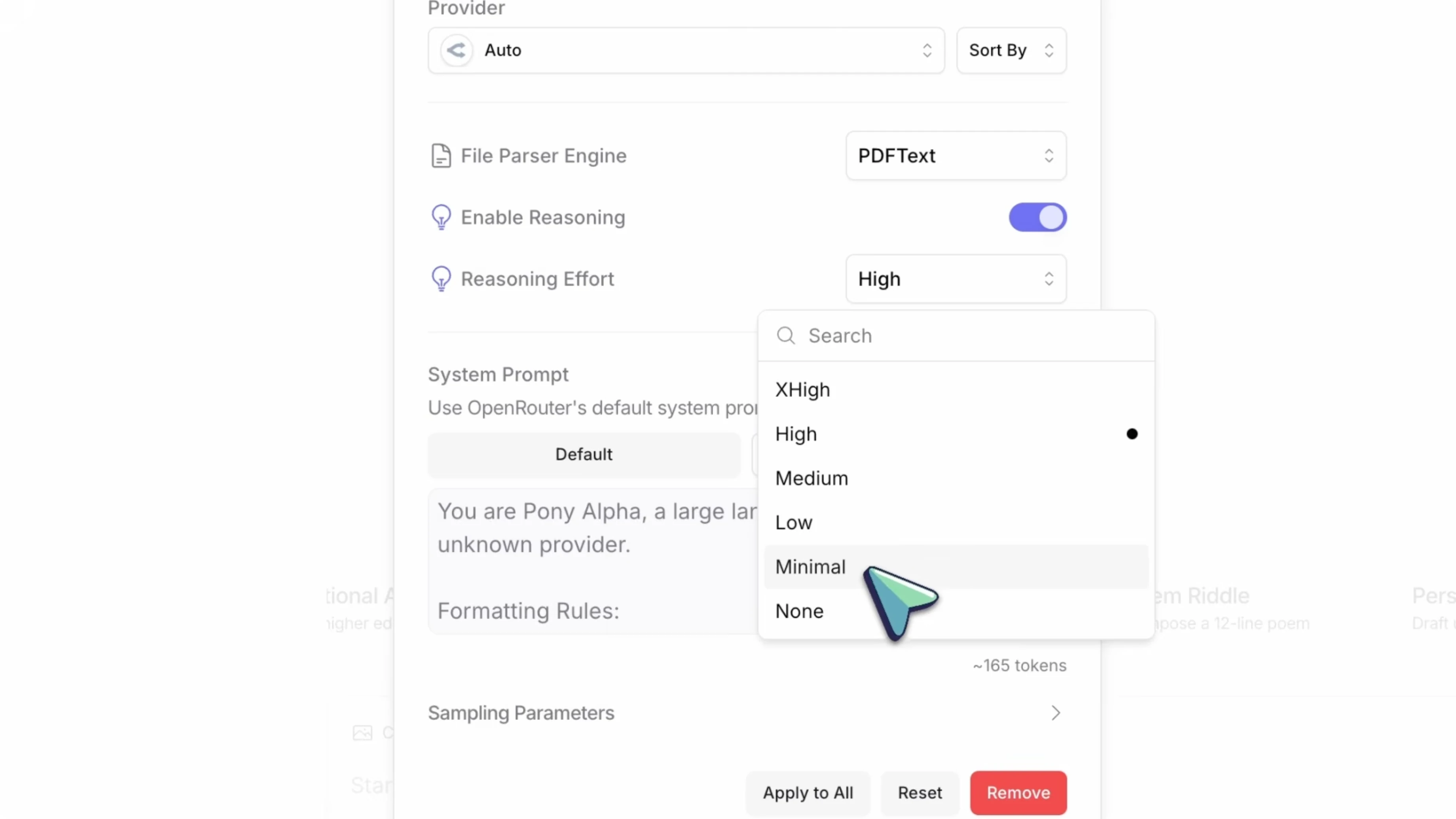Screen dimensions: 1456x819
Task: Click the Enable Reasoning lightbulb icon
Action: [x=441, y=217]
